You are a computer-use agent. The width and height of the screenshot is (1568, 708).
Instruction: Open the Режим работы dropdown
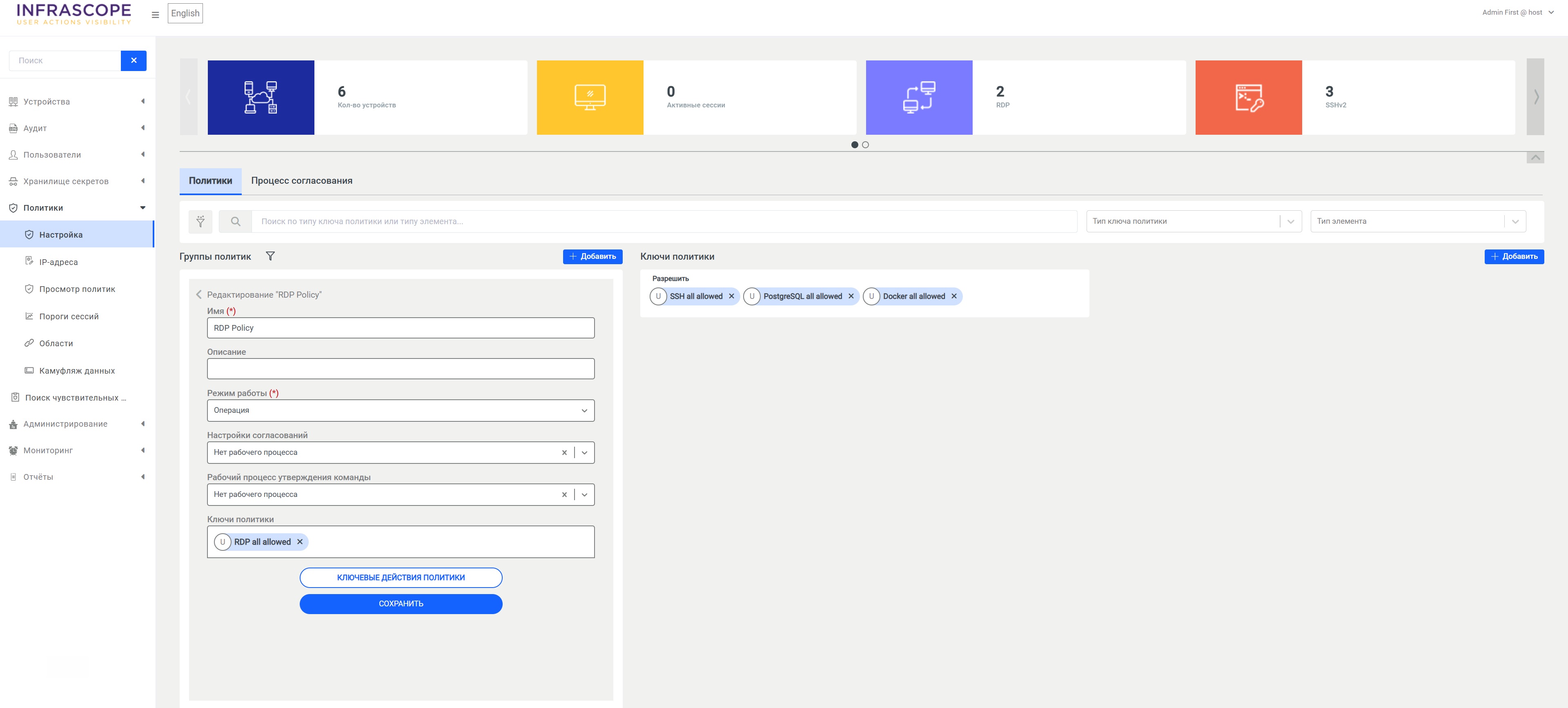[x=401, y=410]
